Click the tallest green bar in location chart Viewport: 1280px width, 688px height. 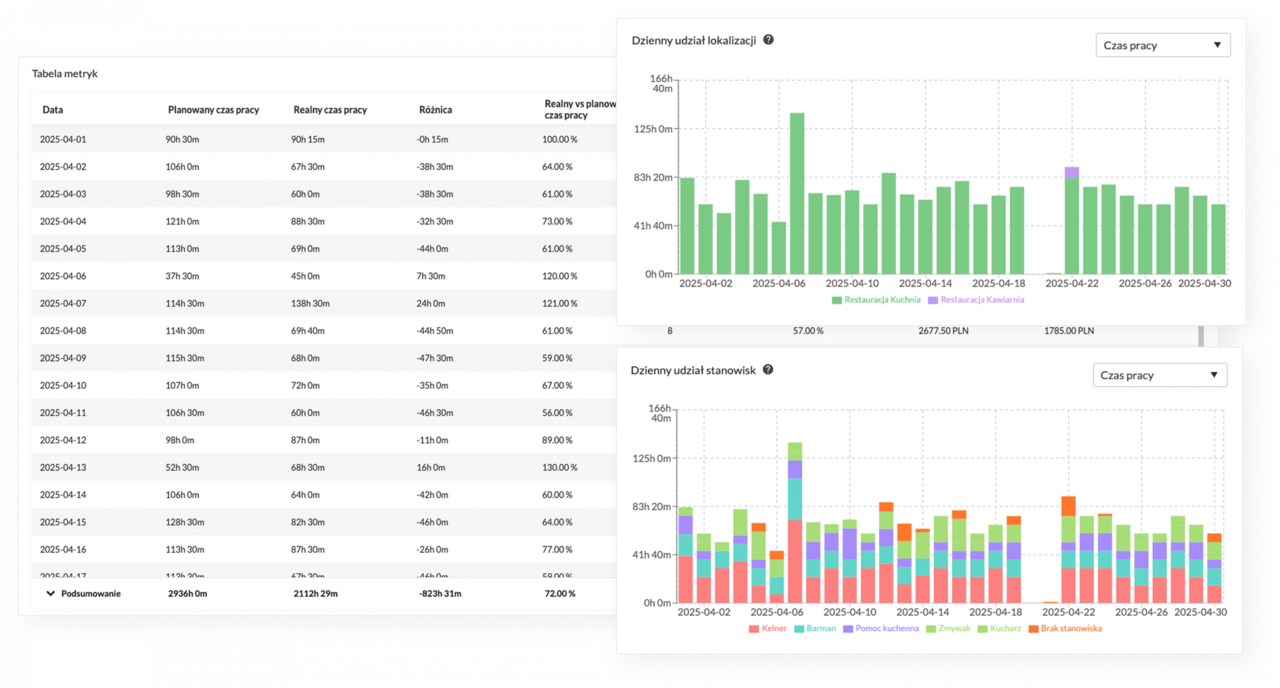[797, 192]
